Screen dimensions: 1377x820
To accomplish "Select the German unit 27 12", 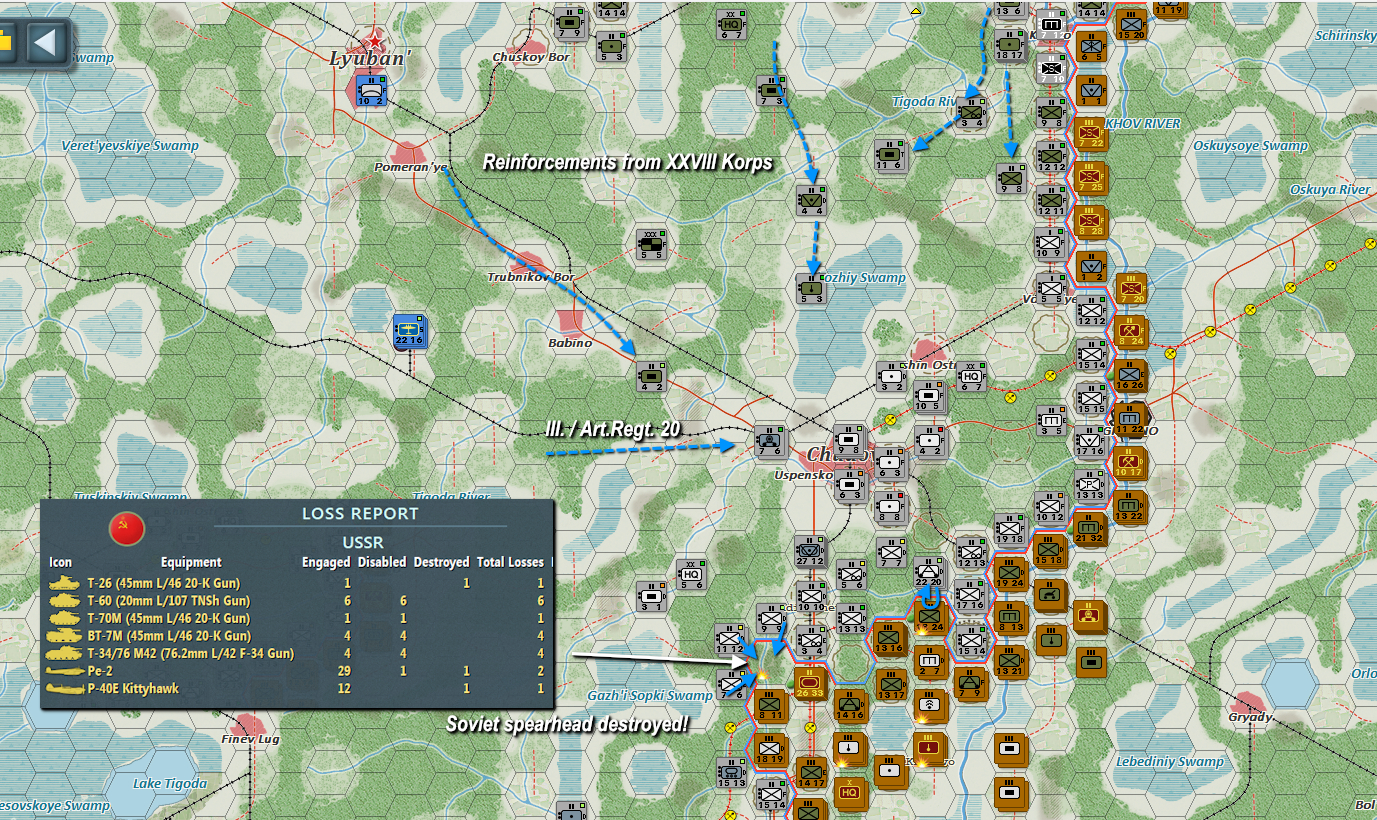I will (809, 550).
